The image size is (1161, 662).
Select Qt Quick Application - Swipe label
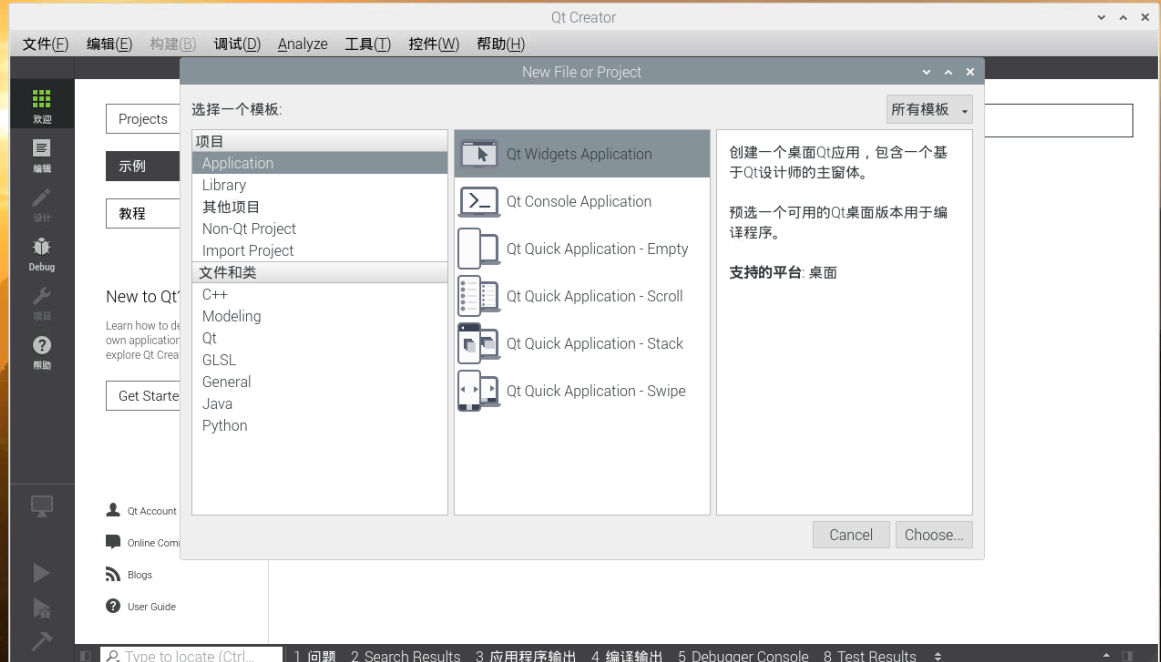coord(596,391)
